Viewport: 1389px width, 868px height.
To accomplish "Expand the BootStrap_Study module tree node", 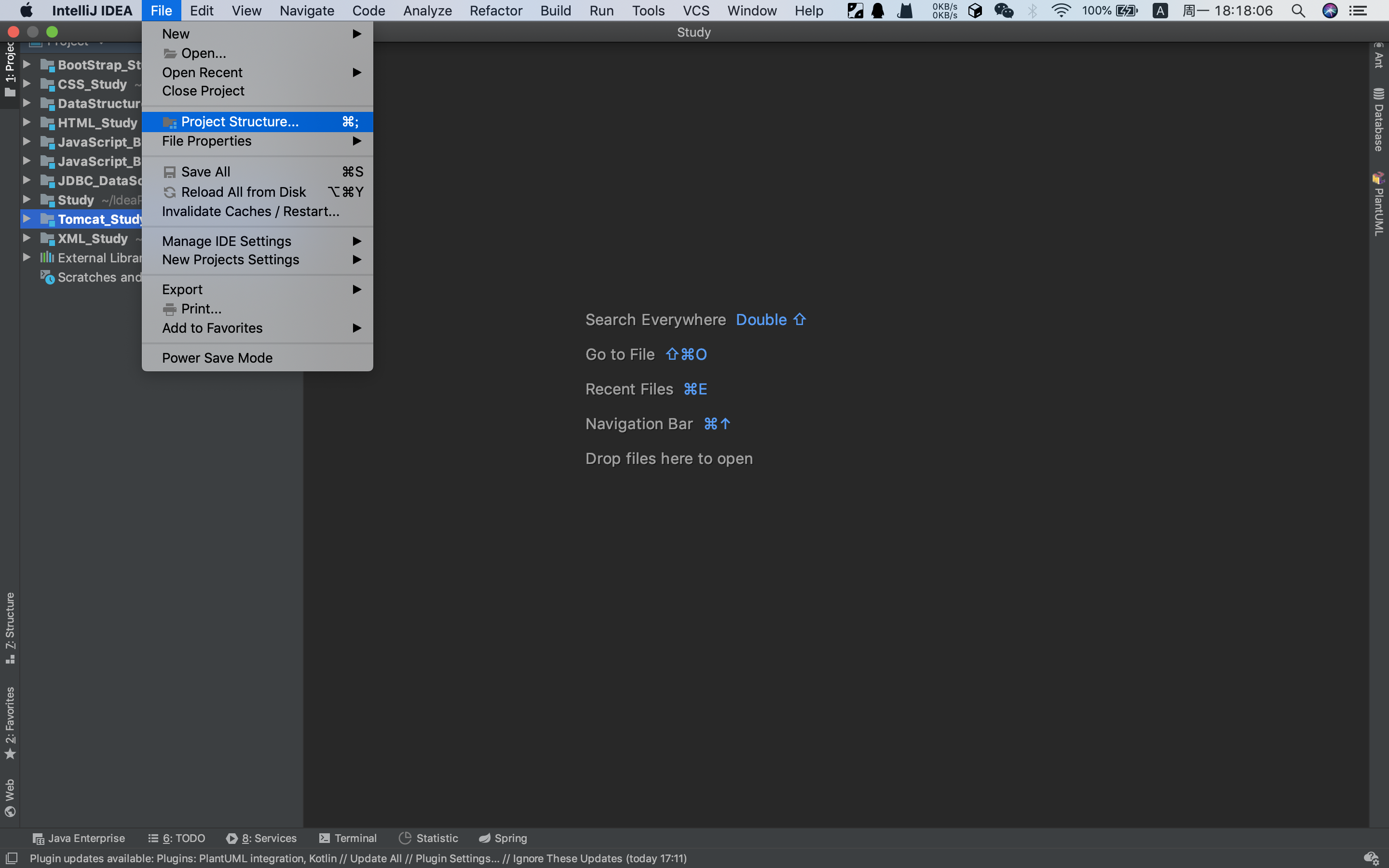I will pos(27,64).
